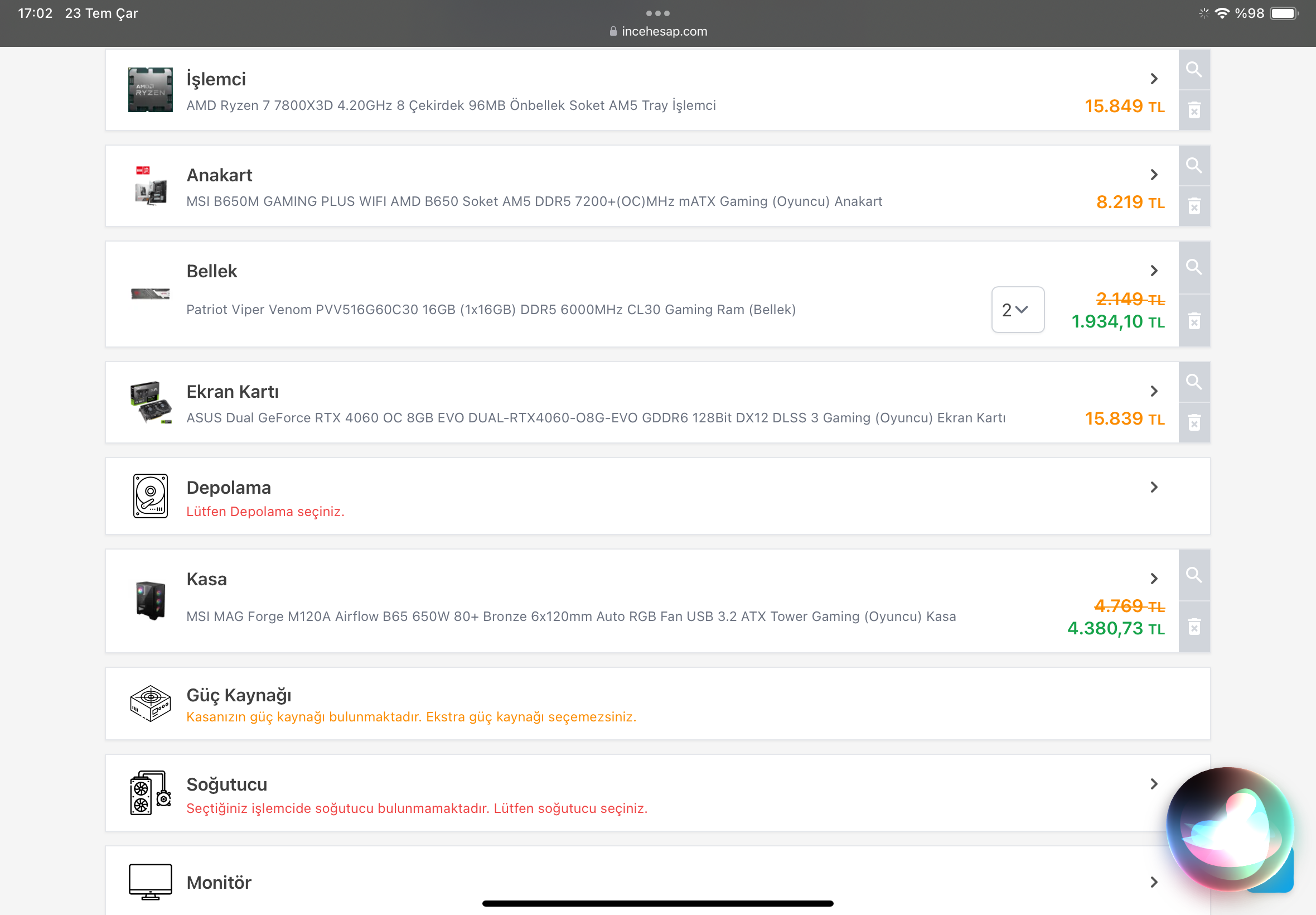The image size is (1316, 915).
Task: Tap the MSI motherboard thumbnail
Action: 150,186
